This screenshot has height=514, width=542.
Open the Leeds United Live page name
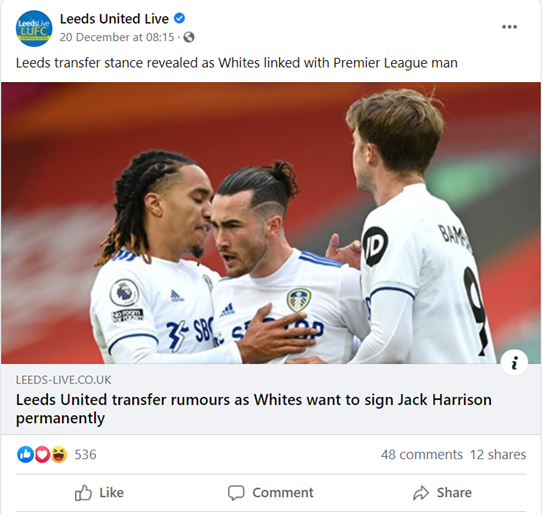tap(114, 19)
